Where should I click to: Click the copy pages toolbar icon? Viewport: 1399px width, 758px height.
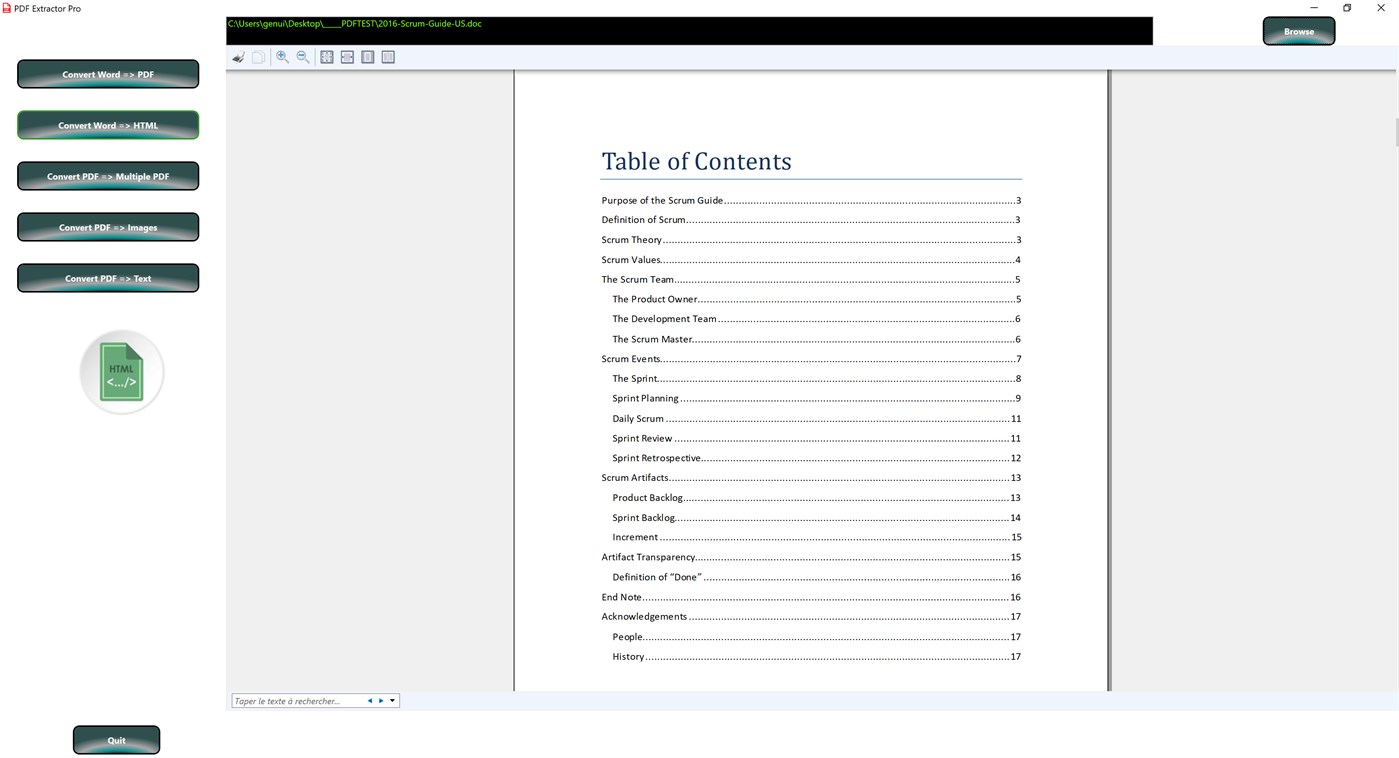[258, 56]
